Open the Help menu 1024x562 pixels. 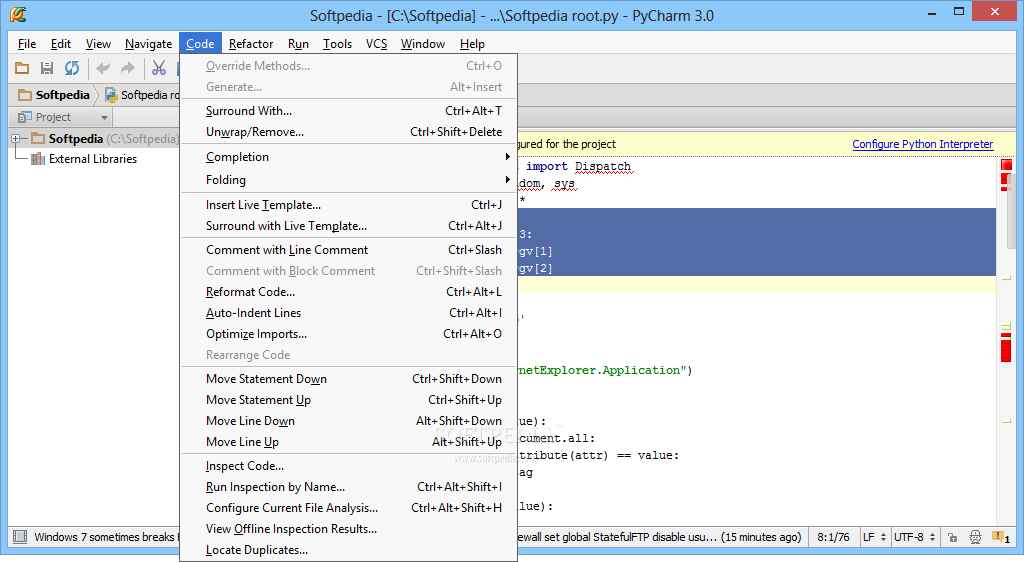472,44
